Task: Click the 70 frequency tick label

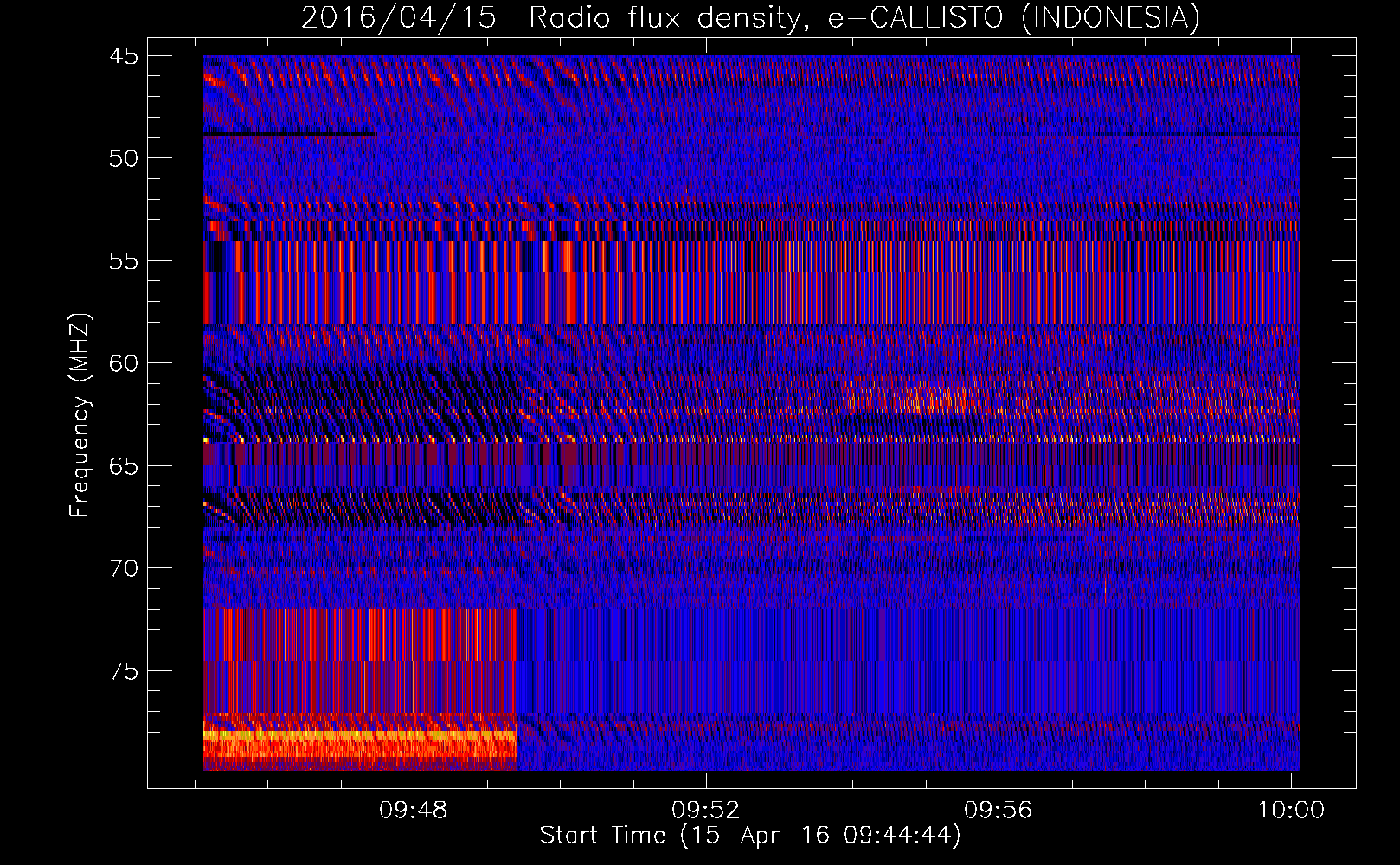Action: 123,568
